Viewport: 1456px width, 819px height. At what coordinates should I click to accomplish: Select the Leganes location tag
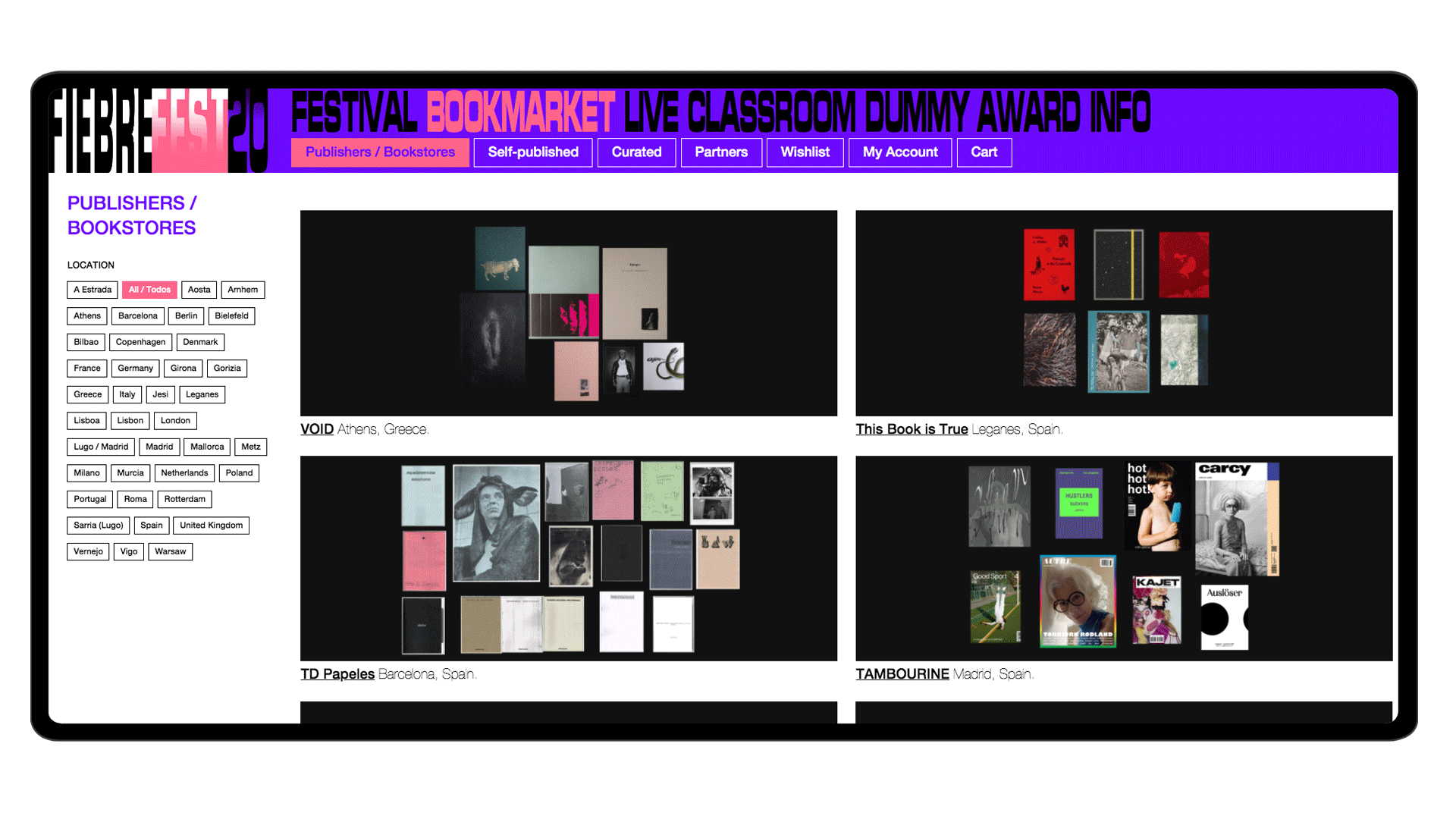202,394
